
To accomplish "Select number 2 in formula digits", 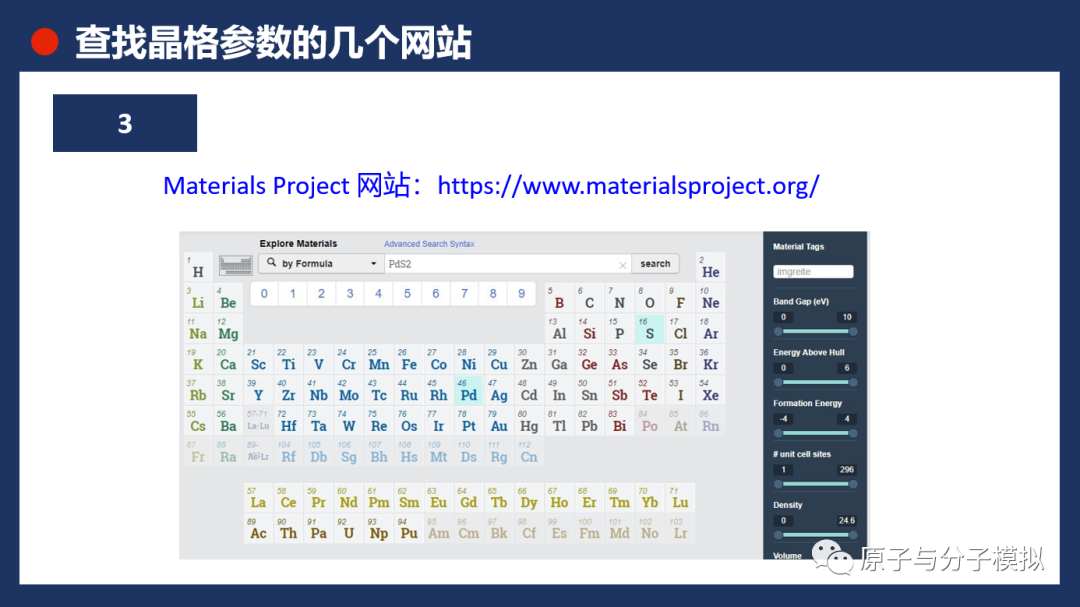I will pyautogui.click(x=321, y=294).
